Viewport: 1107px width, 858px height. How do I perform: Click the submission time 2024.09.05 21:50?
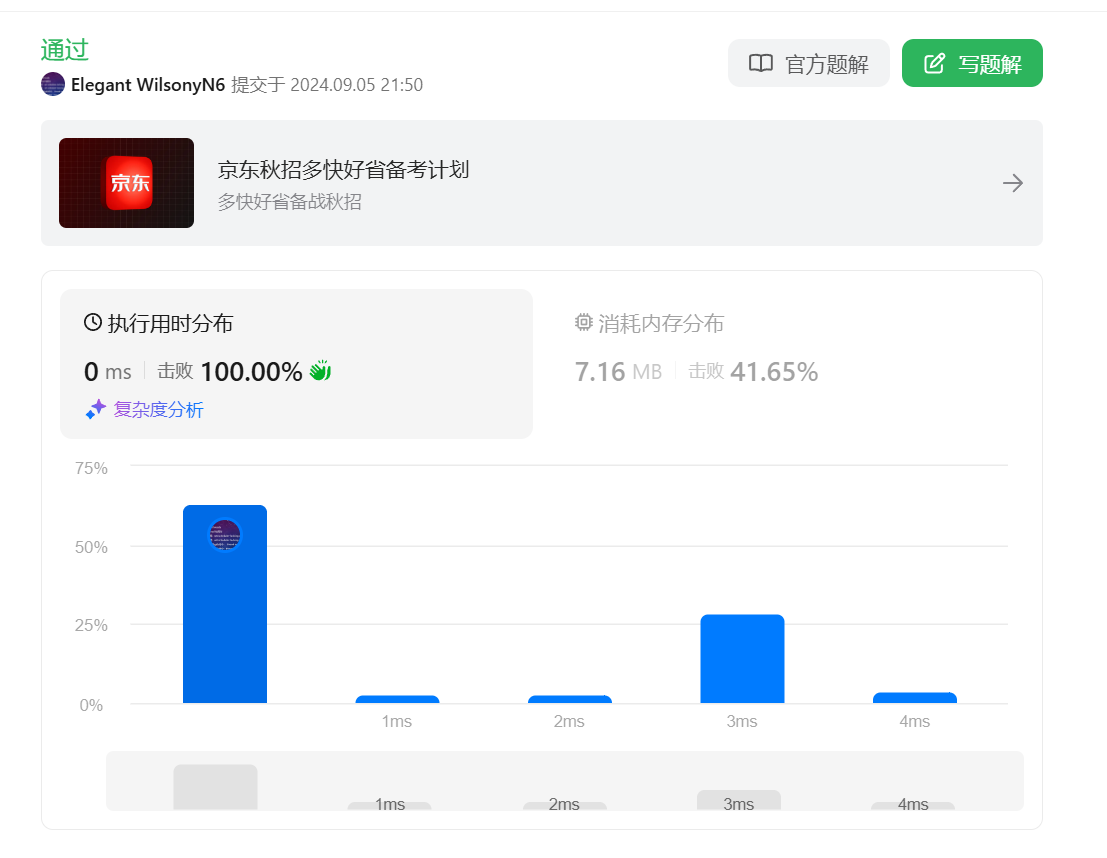point(357,85)
